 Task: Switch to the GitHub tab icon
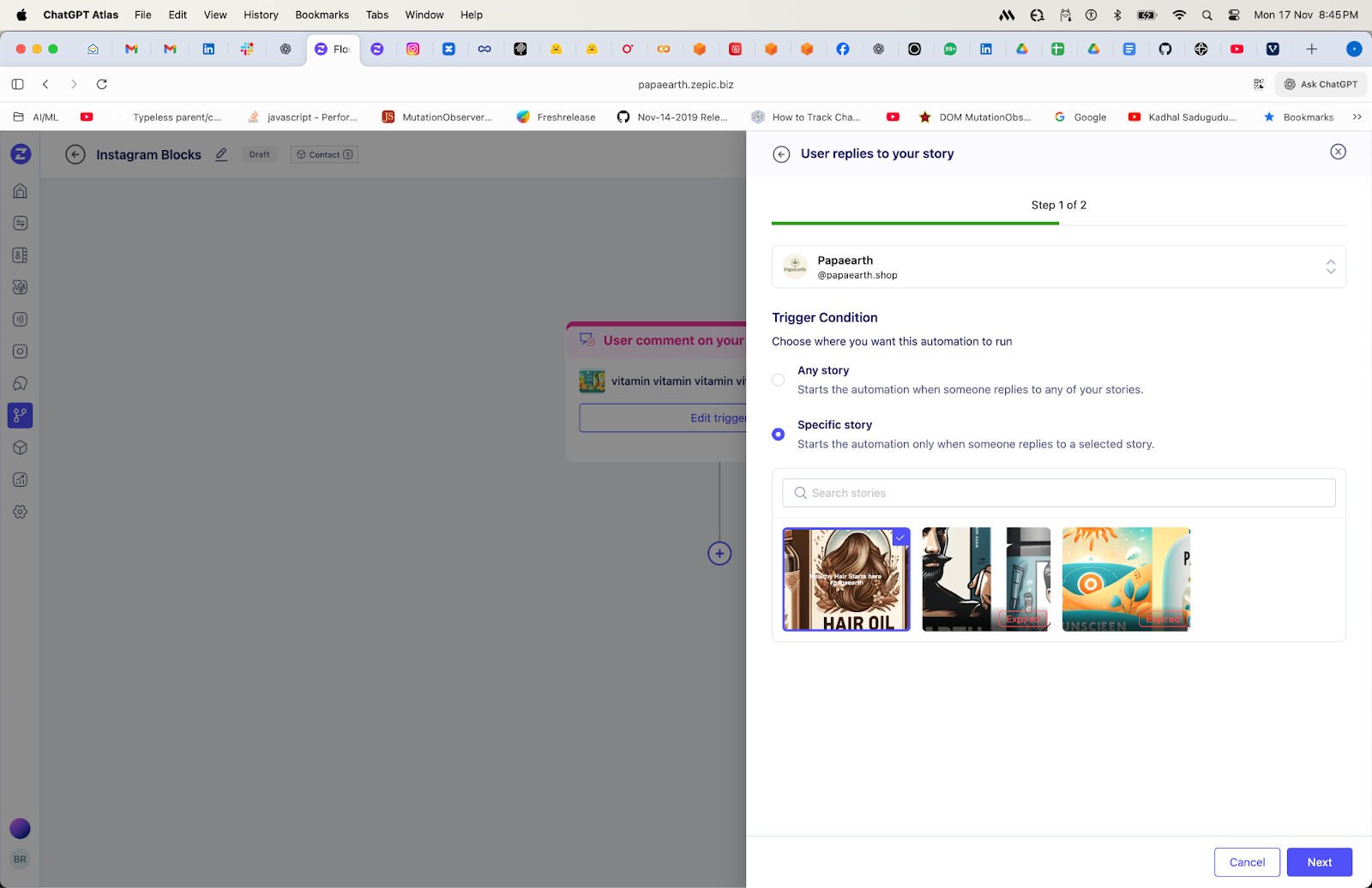(1165, 49)
